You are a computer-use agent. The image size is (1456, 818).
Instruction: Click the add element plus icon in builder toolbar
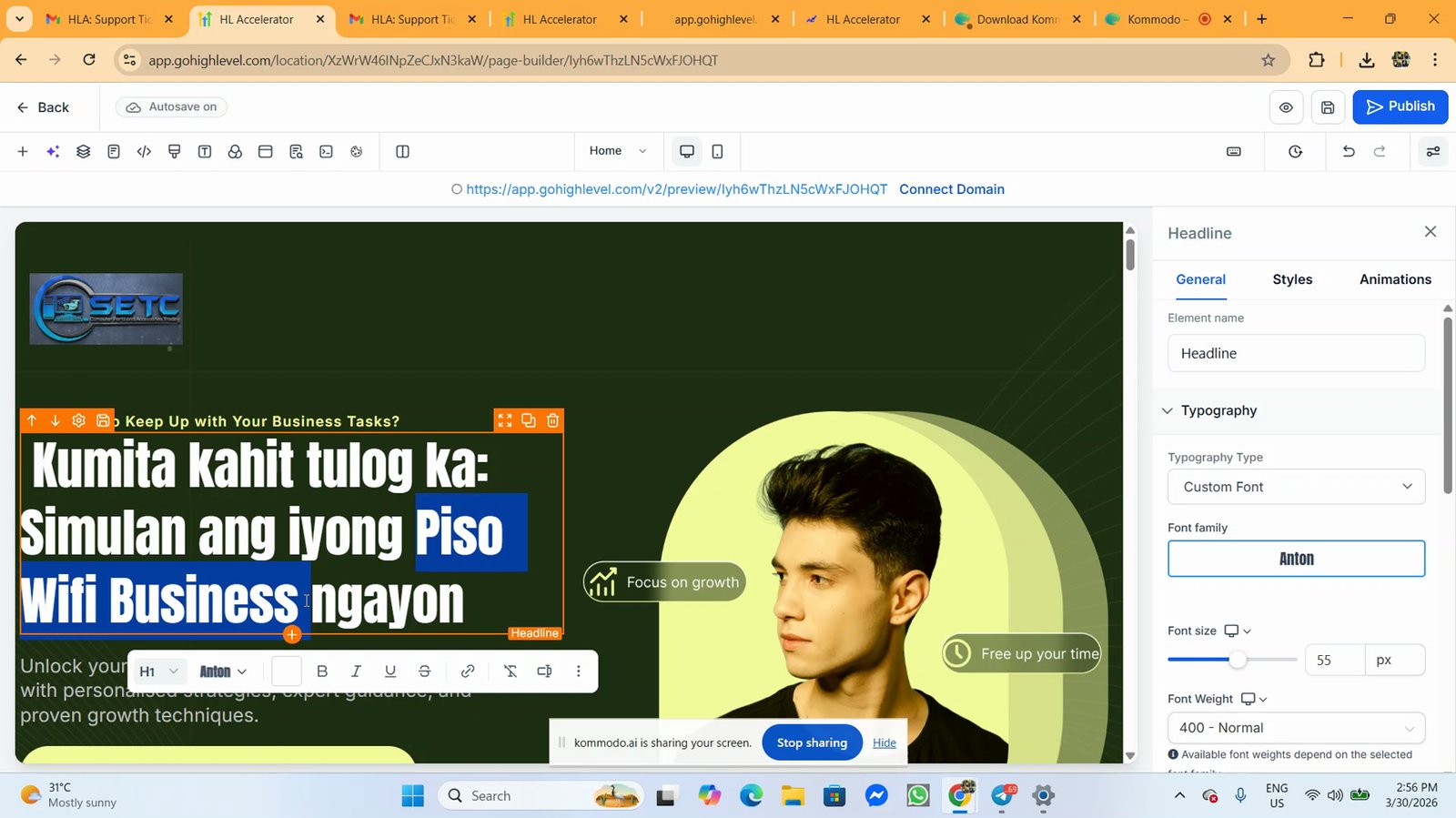click(23, 152)
